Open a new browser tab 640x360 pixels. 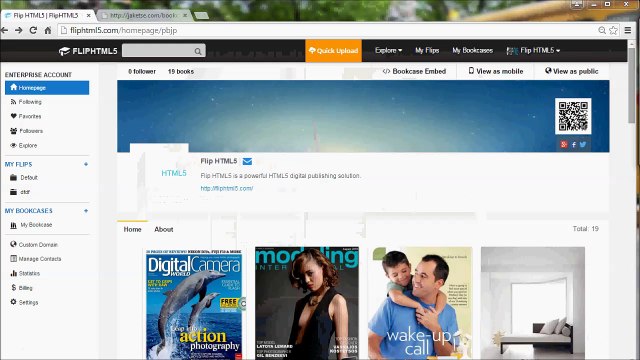click(201, 16)
